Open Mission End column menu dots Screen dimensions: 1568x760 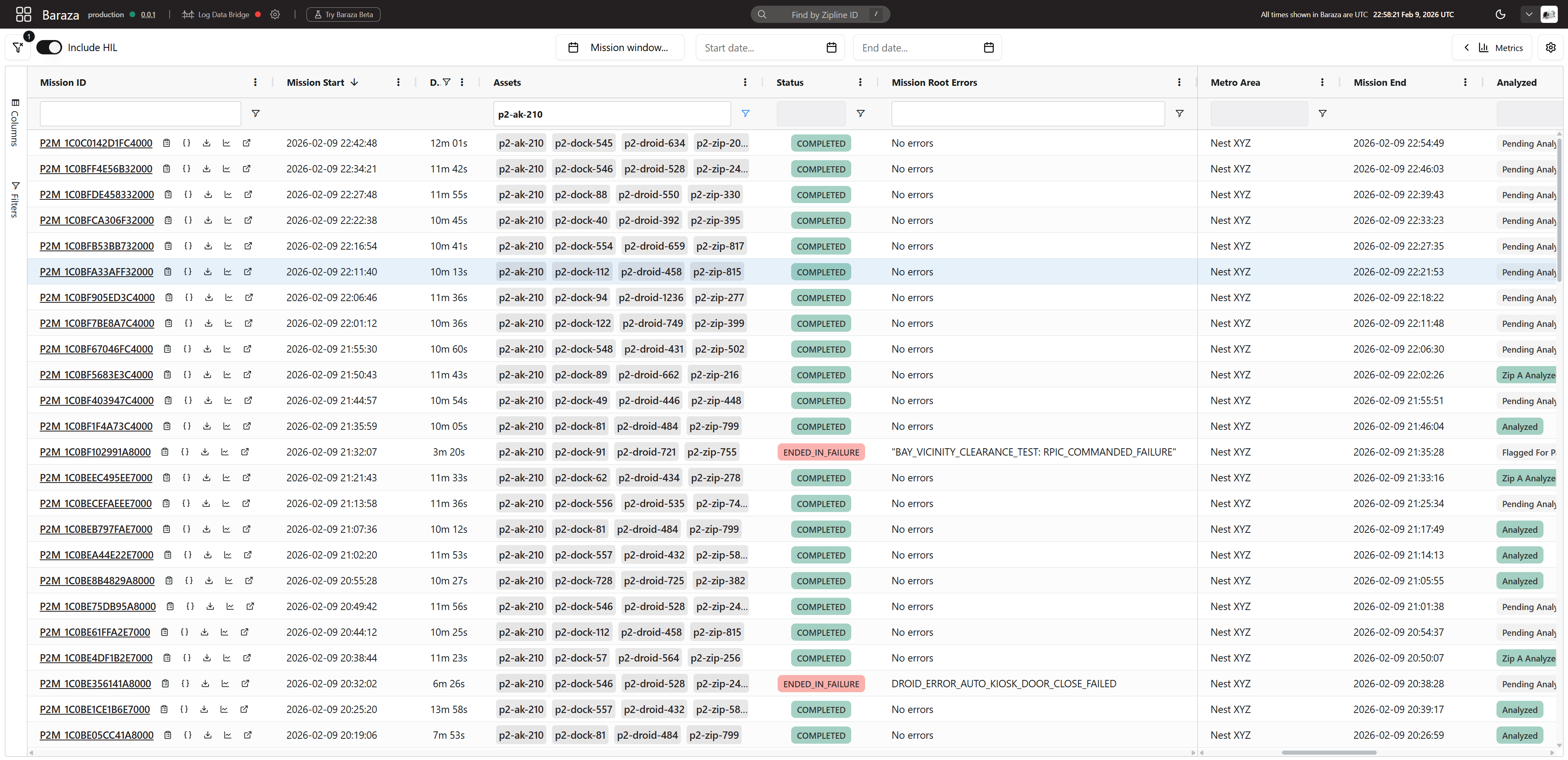[1465, 82]
